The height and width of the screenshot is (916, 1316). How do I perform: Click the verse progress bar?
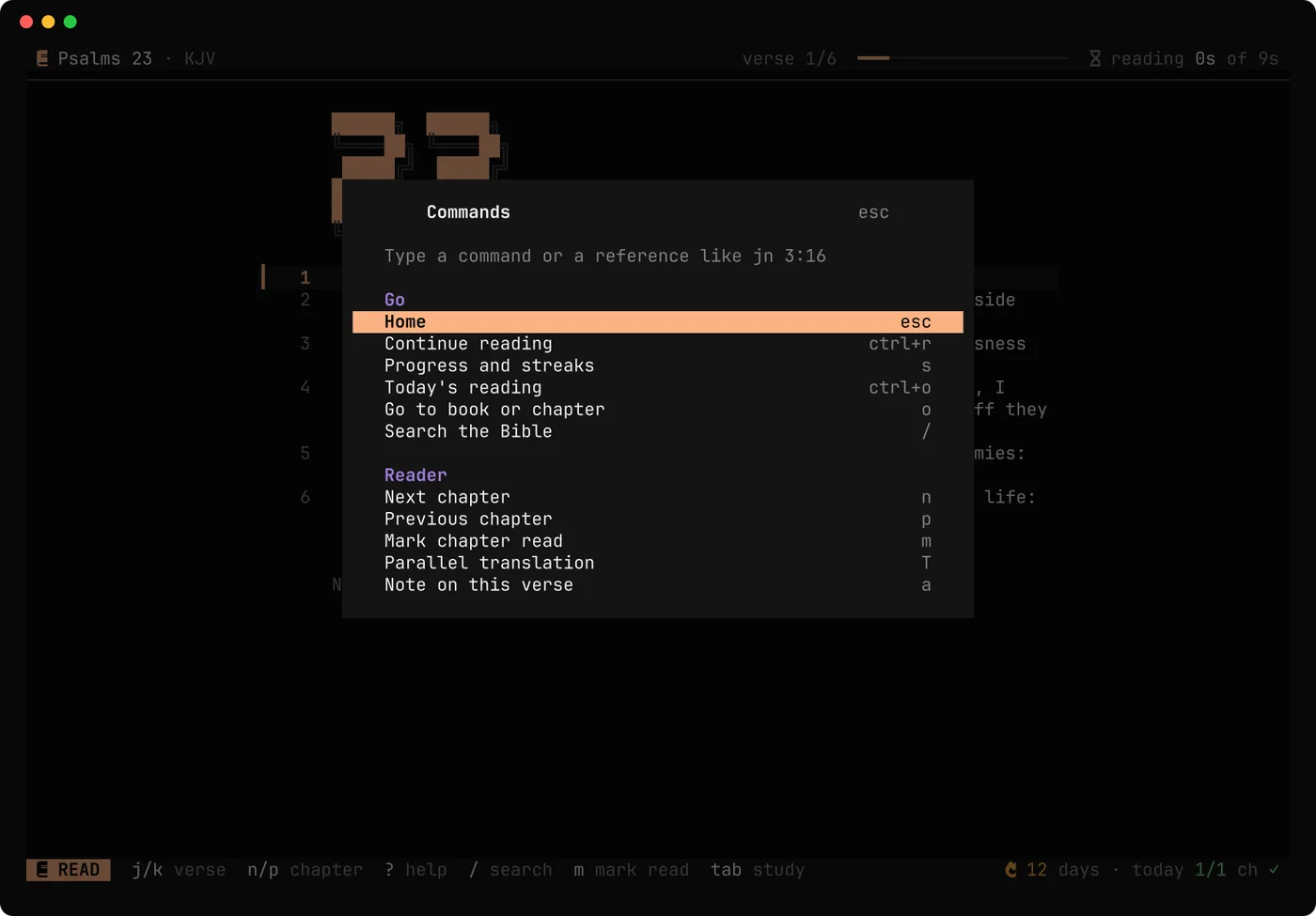pos(963,58)
